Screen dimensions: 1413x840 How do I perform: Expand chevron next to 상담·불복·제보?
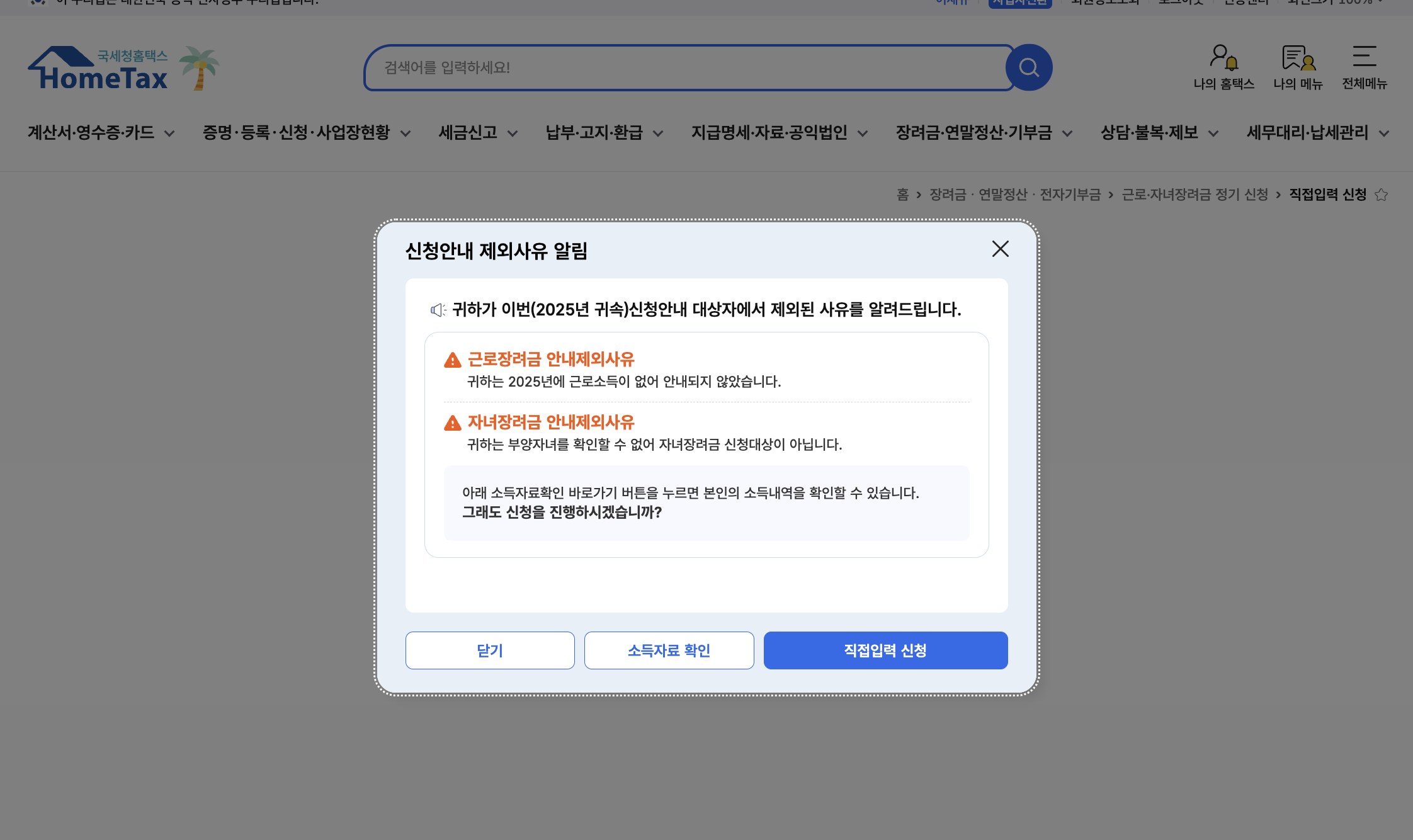click(x=1213, y=133)
